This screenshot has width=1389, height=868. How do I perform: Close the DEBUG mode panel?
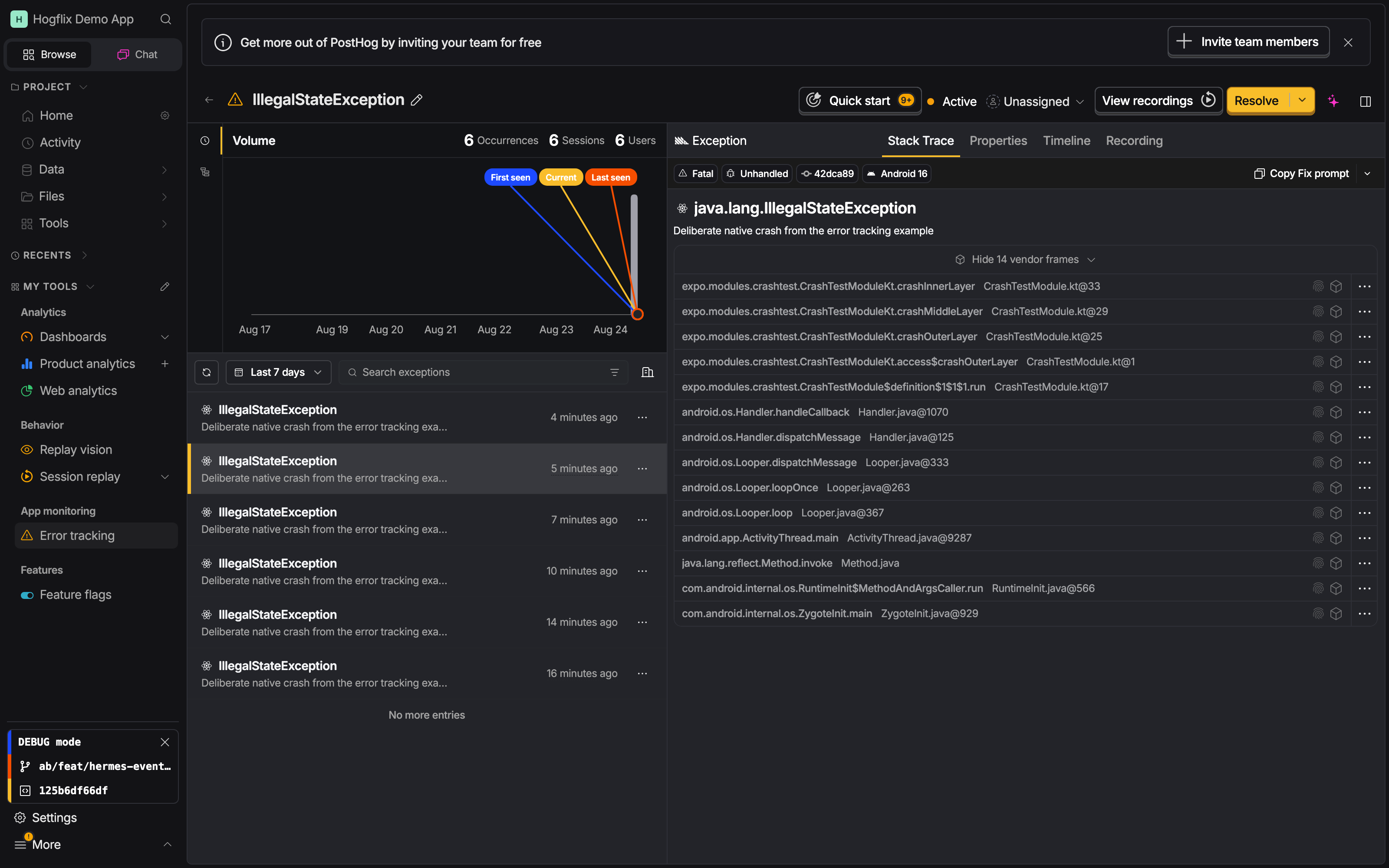165,742
